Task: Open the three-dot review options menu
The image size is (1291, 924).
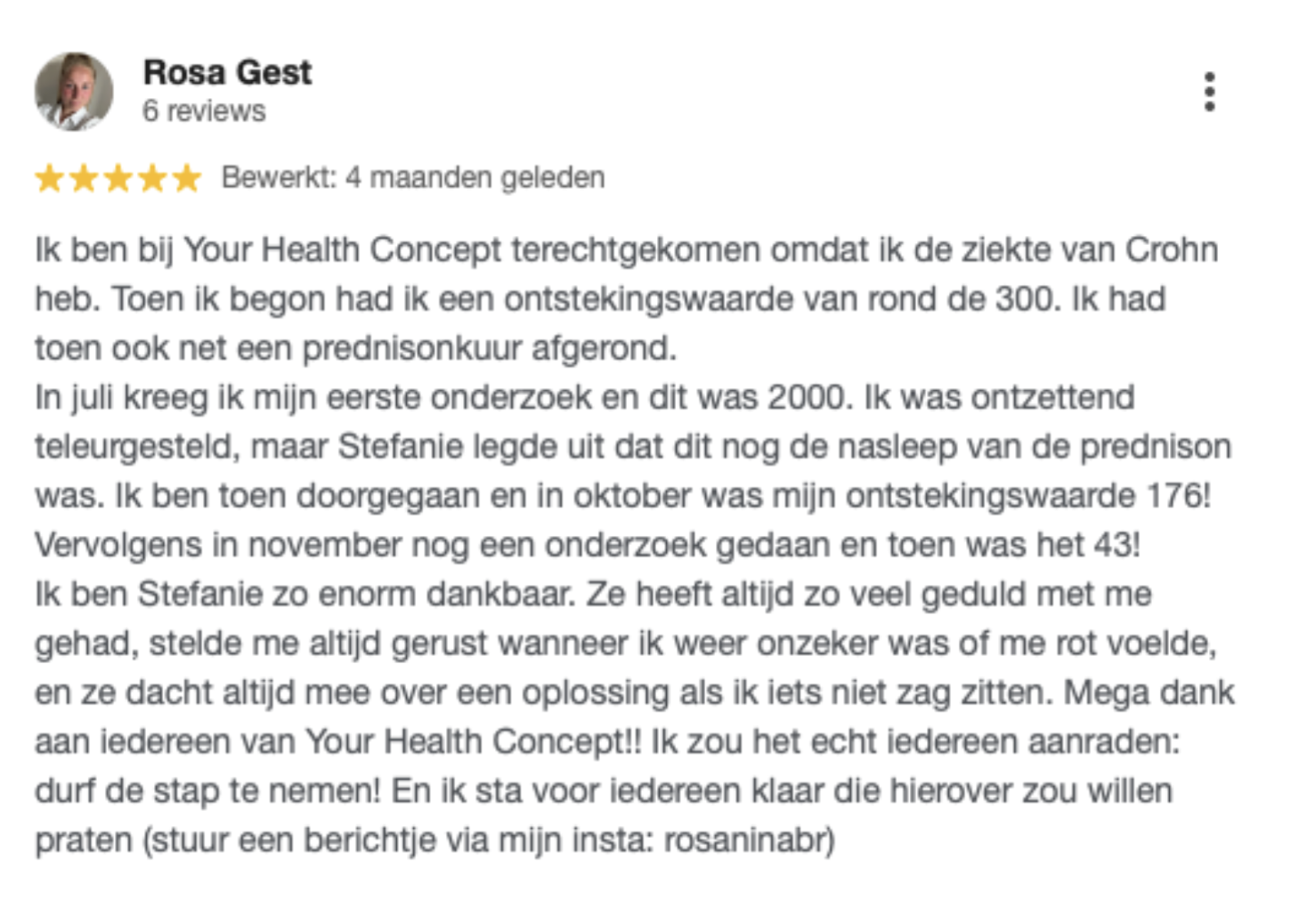Action: [x=1208, y=92]
